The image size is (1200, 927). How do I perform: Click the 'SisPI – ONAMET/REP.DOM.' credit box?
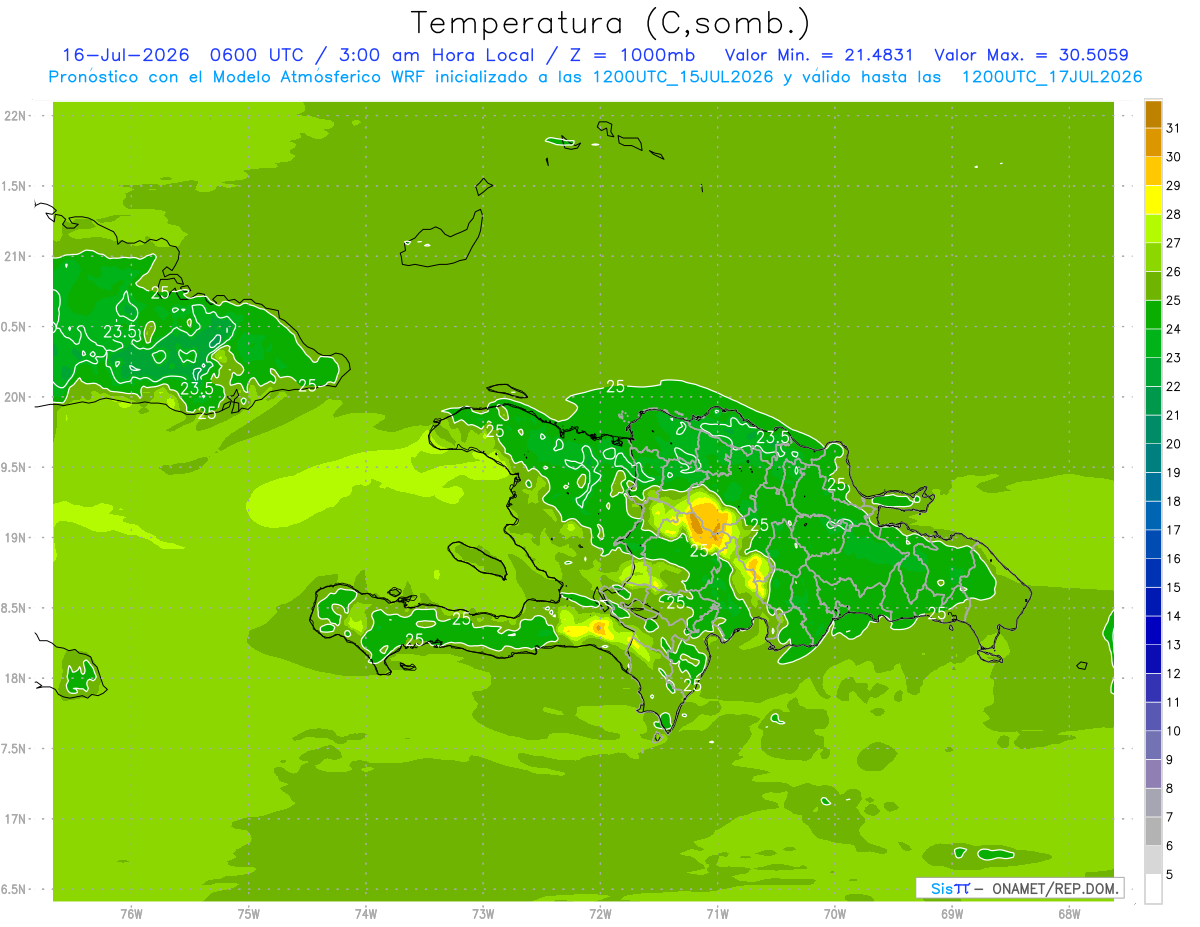(1020, 888)
